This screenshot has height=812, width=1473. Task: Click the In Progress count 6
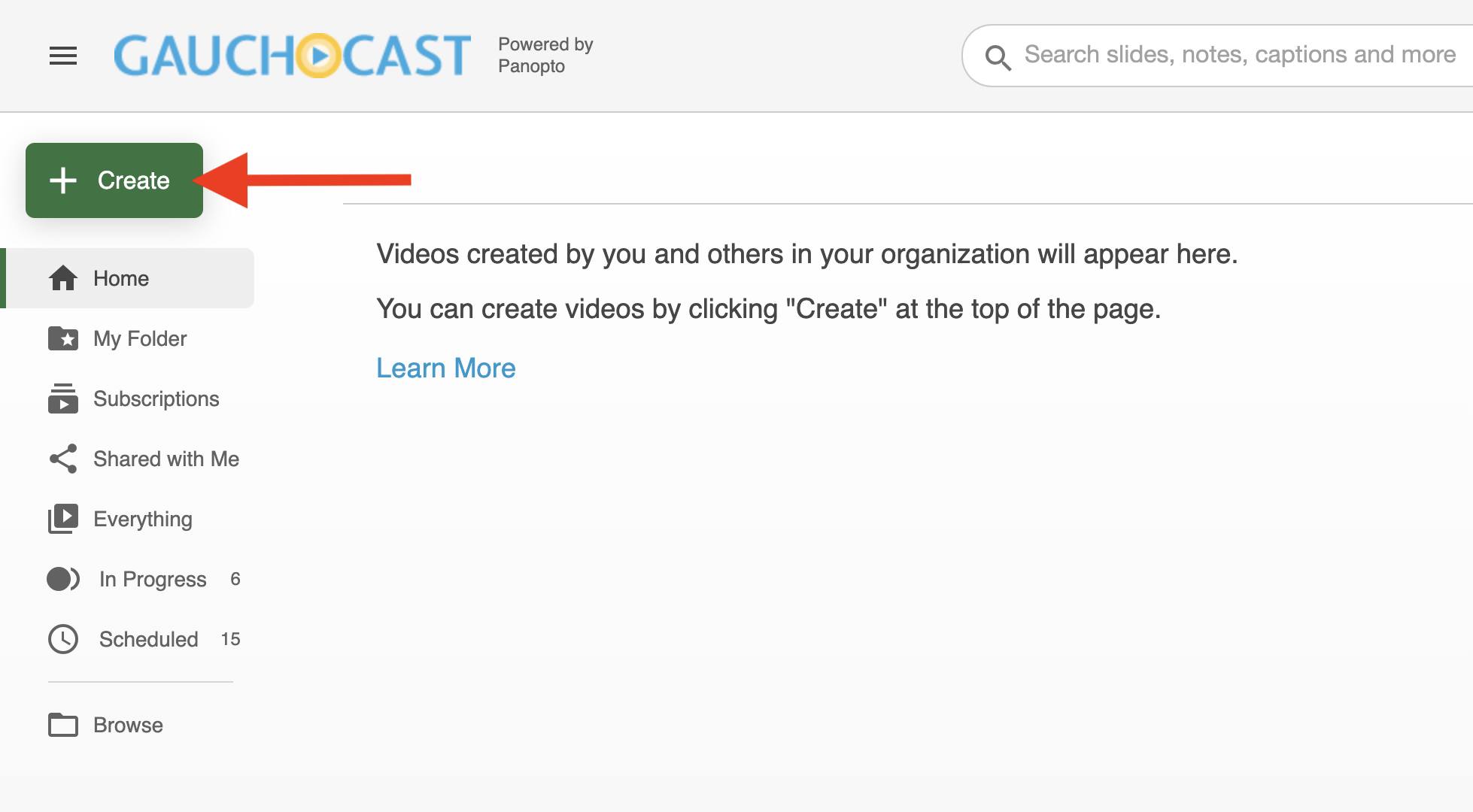pos(235,579)
